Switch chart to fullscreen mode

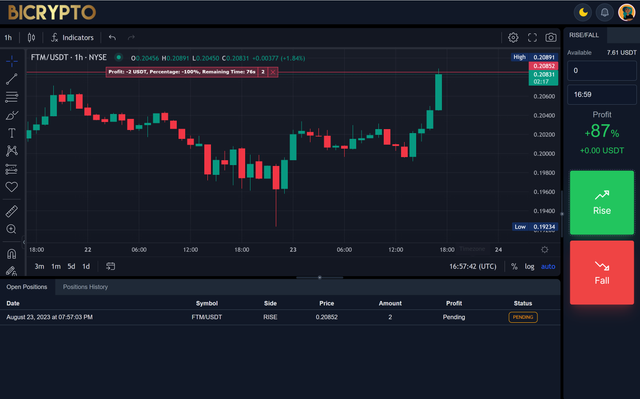pyautogui.click(x=532, y=38)
